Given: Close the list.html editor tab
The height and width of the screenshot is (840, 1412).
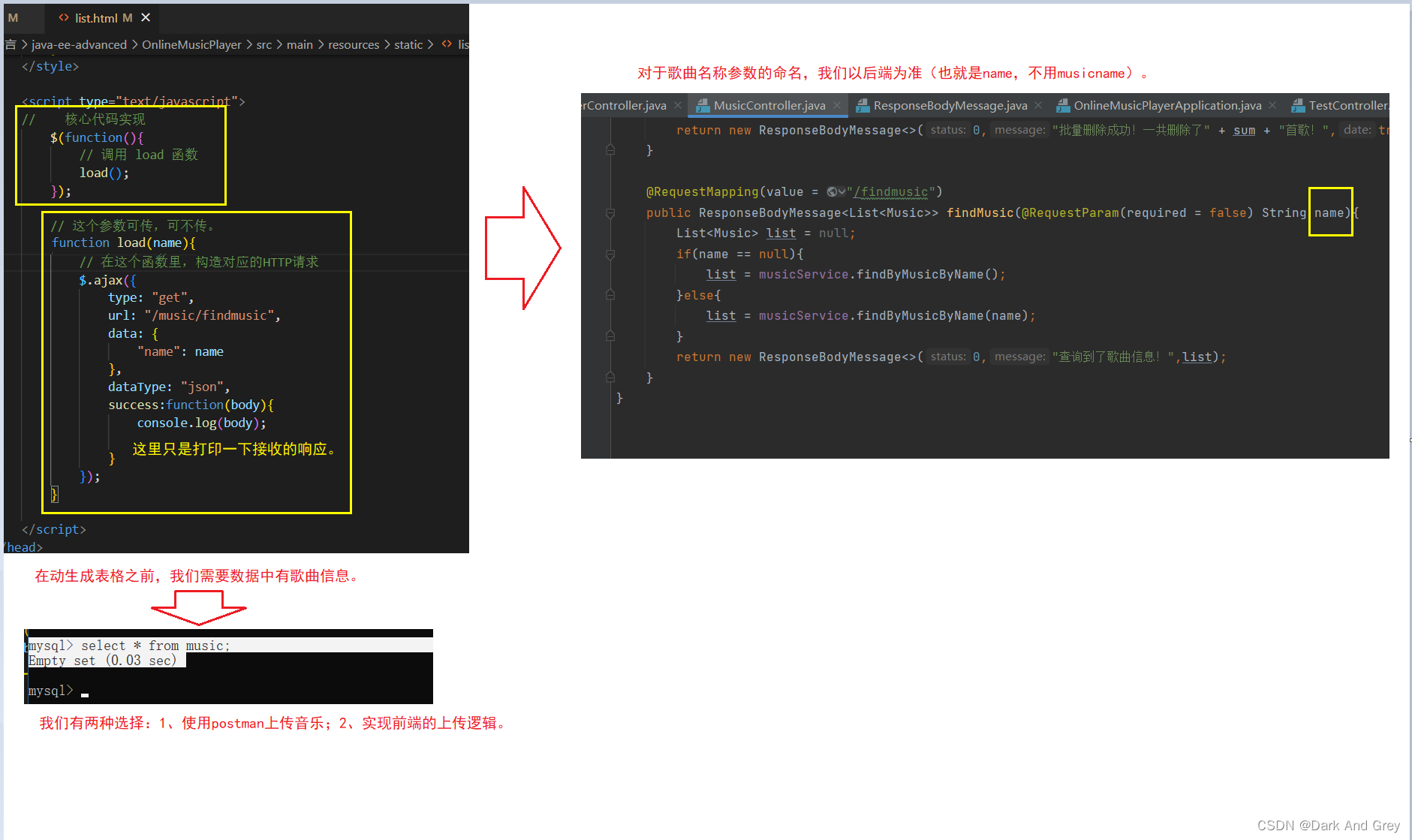Looking at the screenshot, I should tap(146, 17).
